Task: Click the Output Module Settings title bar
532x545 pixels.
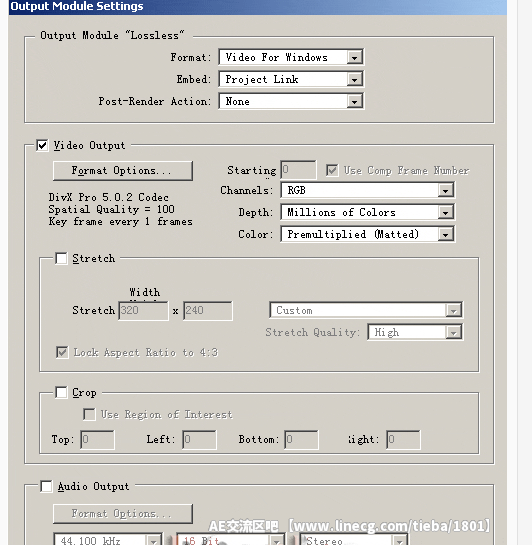Action: point(257,7)
